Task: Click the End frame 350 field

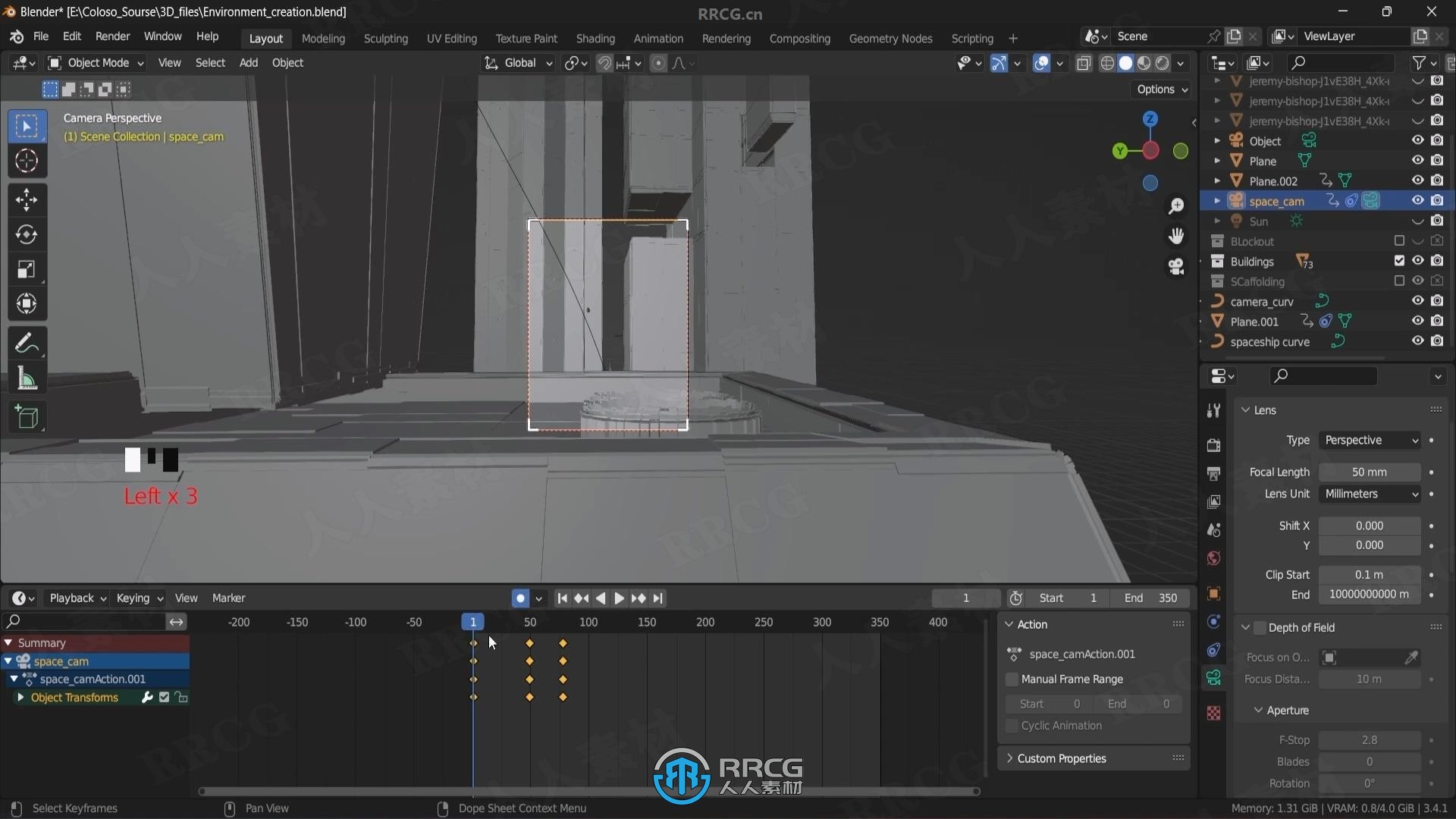Action: coord(1150,598)
